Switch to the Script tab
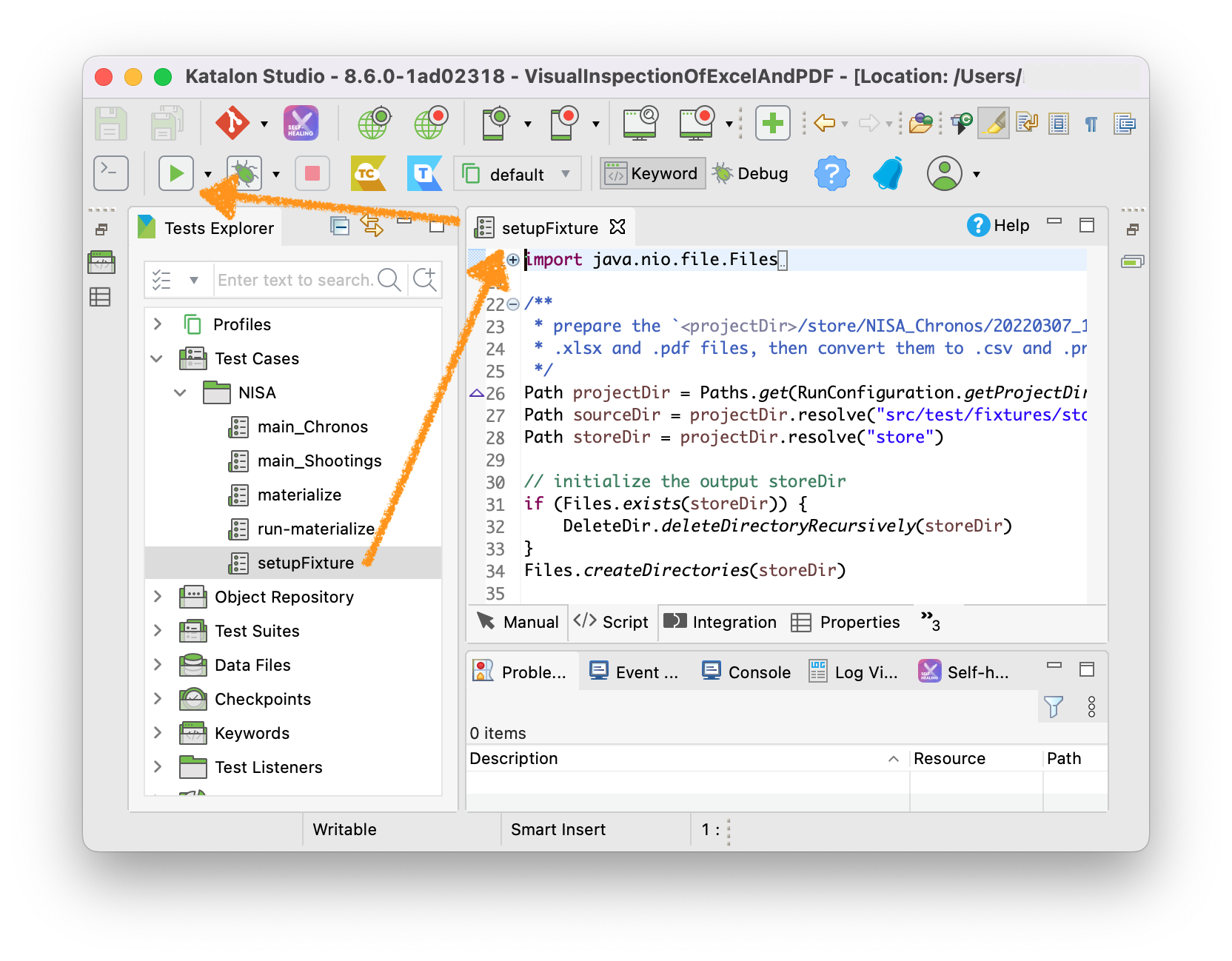The height and width of the screenshot is (961, 1232). tap(612, 621)
